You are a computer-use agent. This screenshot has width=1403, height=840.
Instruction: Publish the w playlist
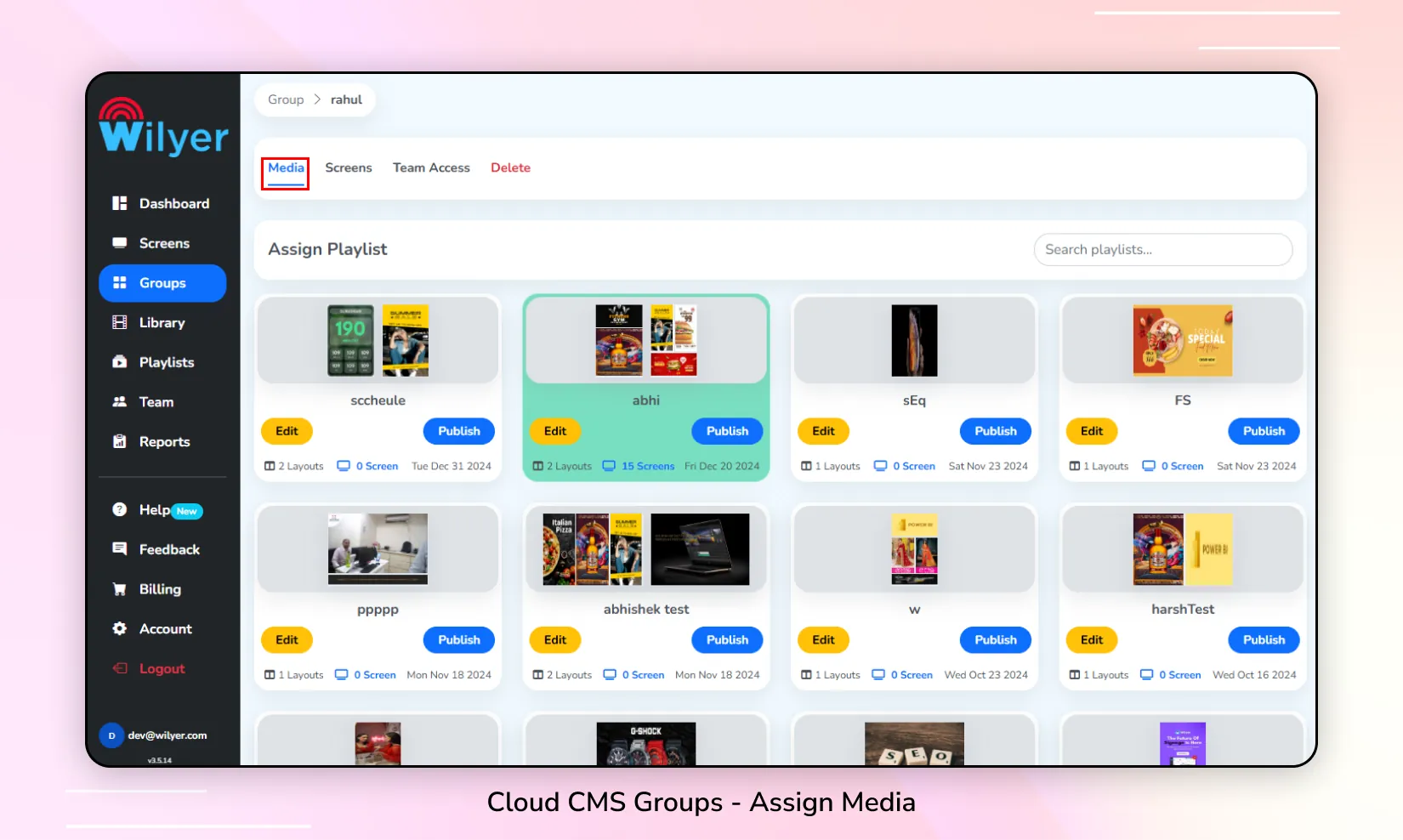[996, 640]
